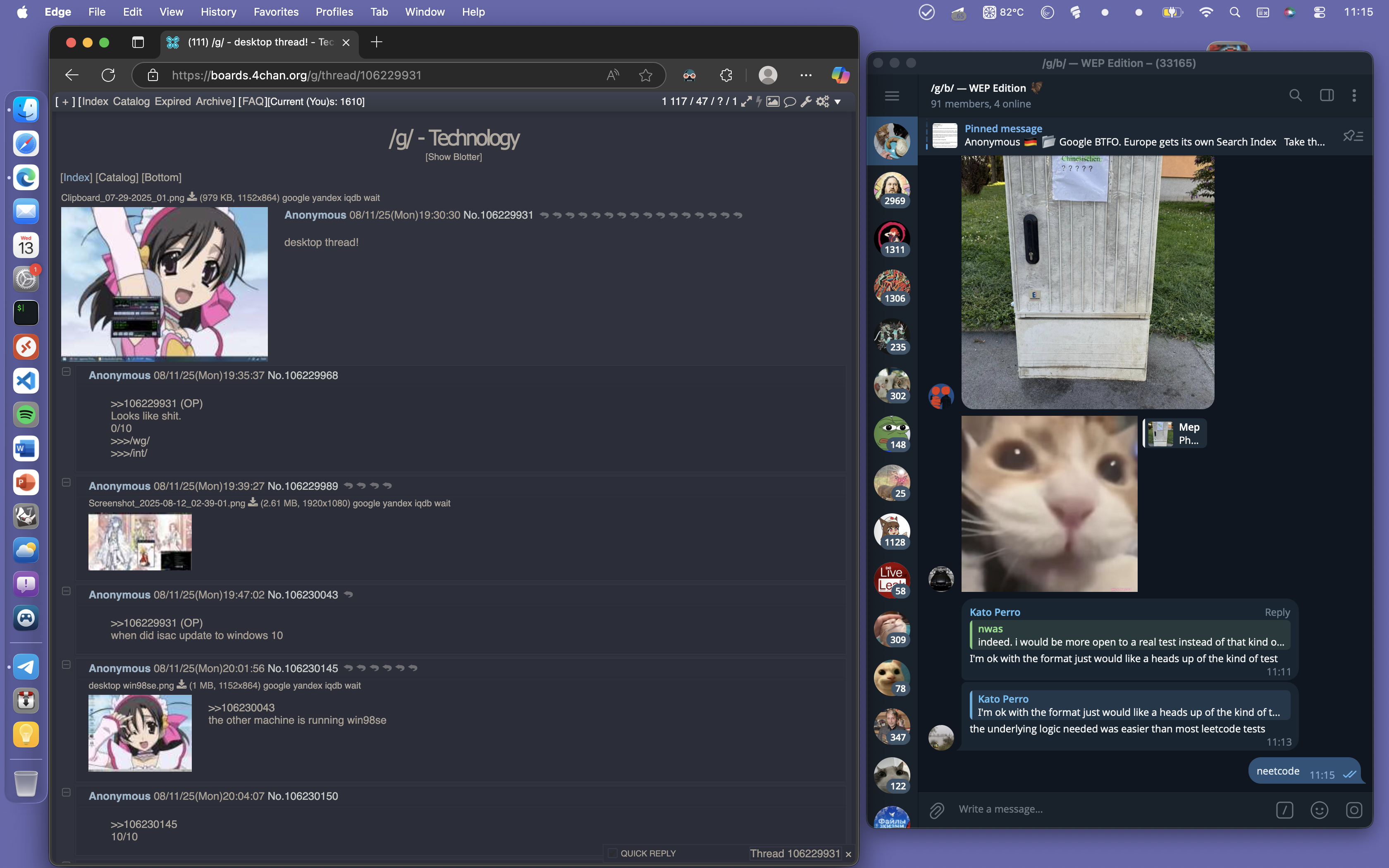The image size is (1389, 868).
Task: Open the History menu in Edge
Action: click(218, 12)
